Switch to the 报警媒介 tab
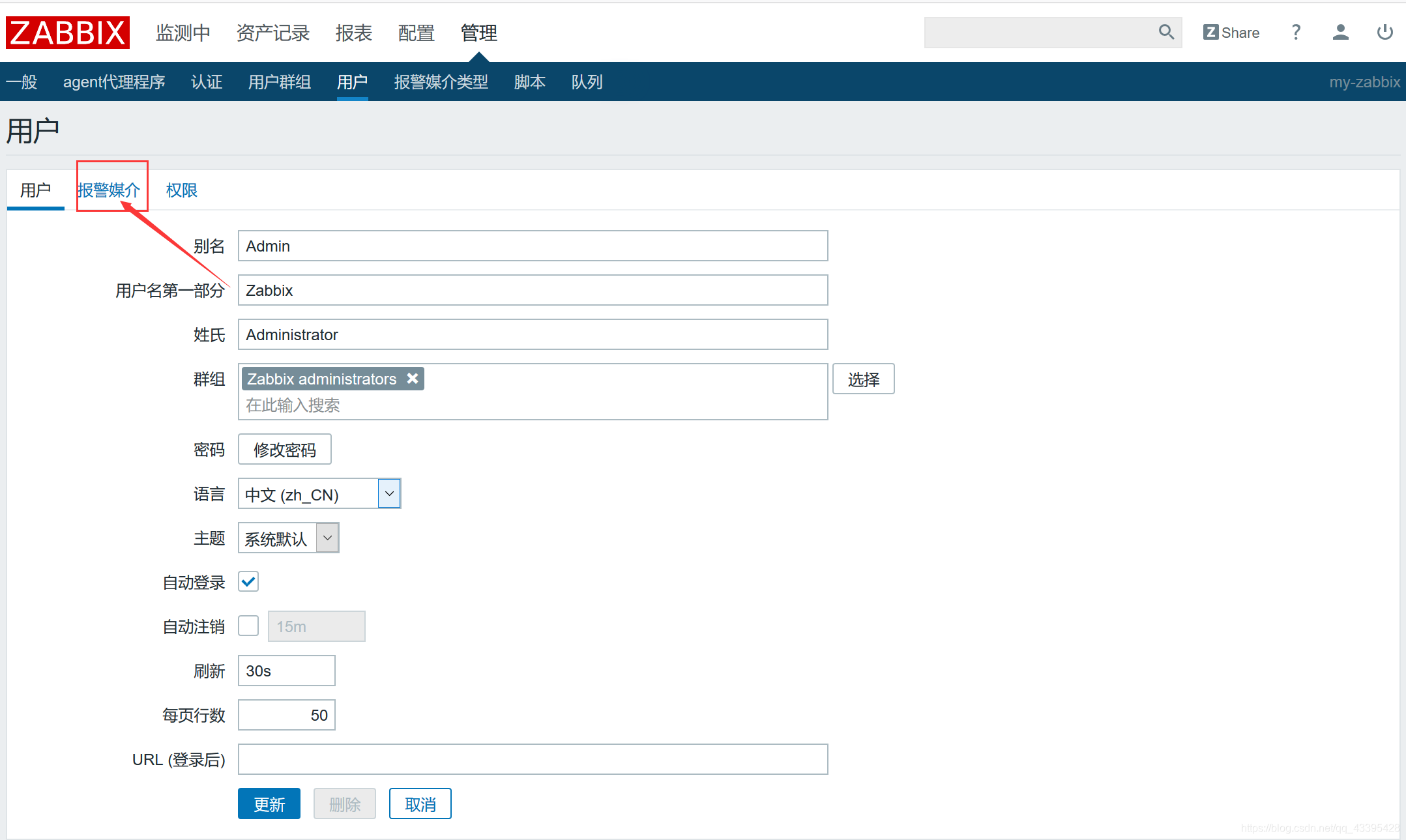Image resolution: width=1406 pixels, height=840 pixels. pos(109,190)
